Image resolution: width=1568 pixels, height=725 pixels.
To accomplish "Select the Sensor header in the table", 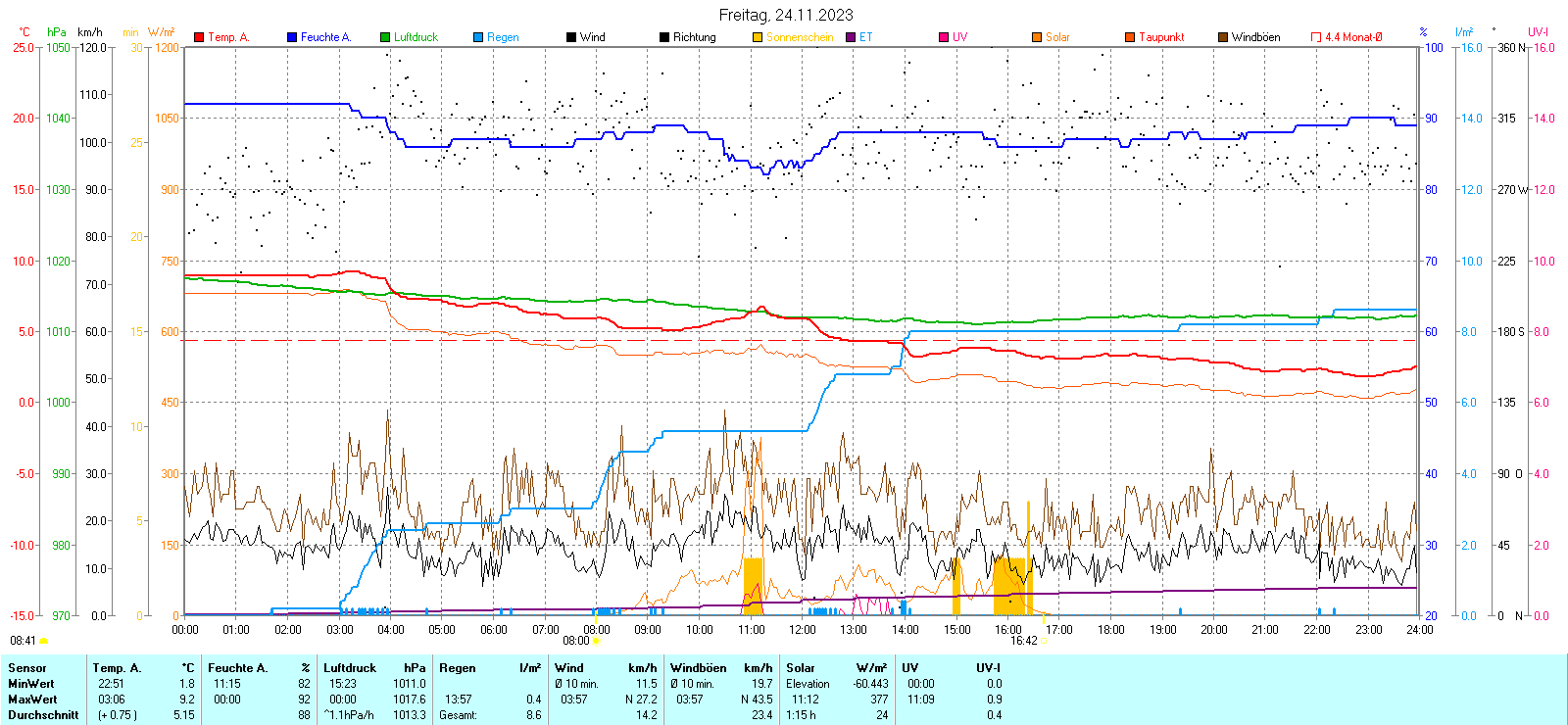I will tap(27, 668).
